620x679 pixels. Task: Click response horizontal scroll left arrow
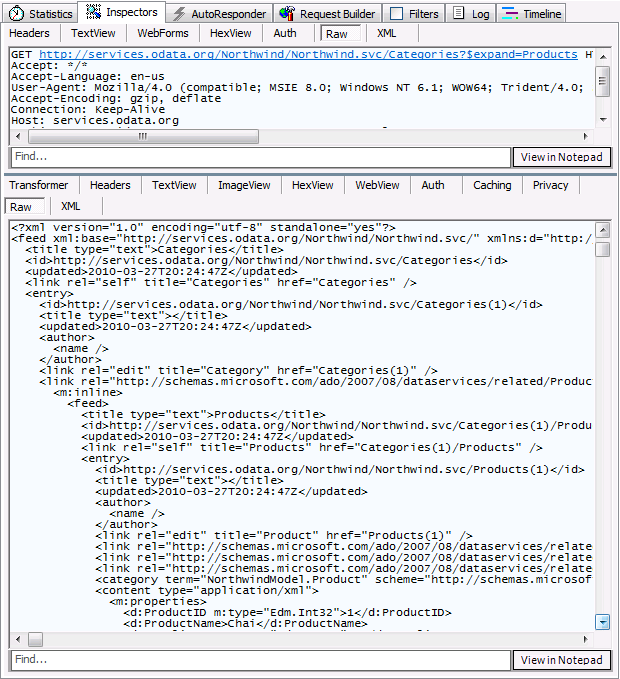pyautogui.click(x=18, y=639)
